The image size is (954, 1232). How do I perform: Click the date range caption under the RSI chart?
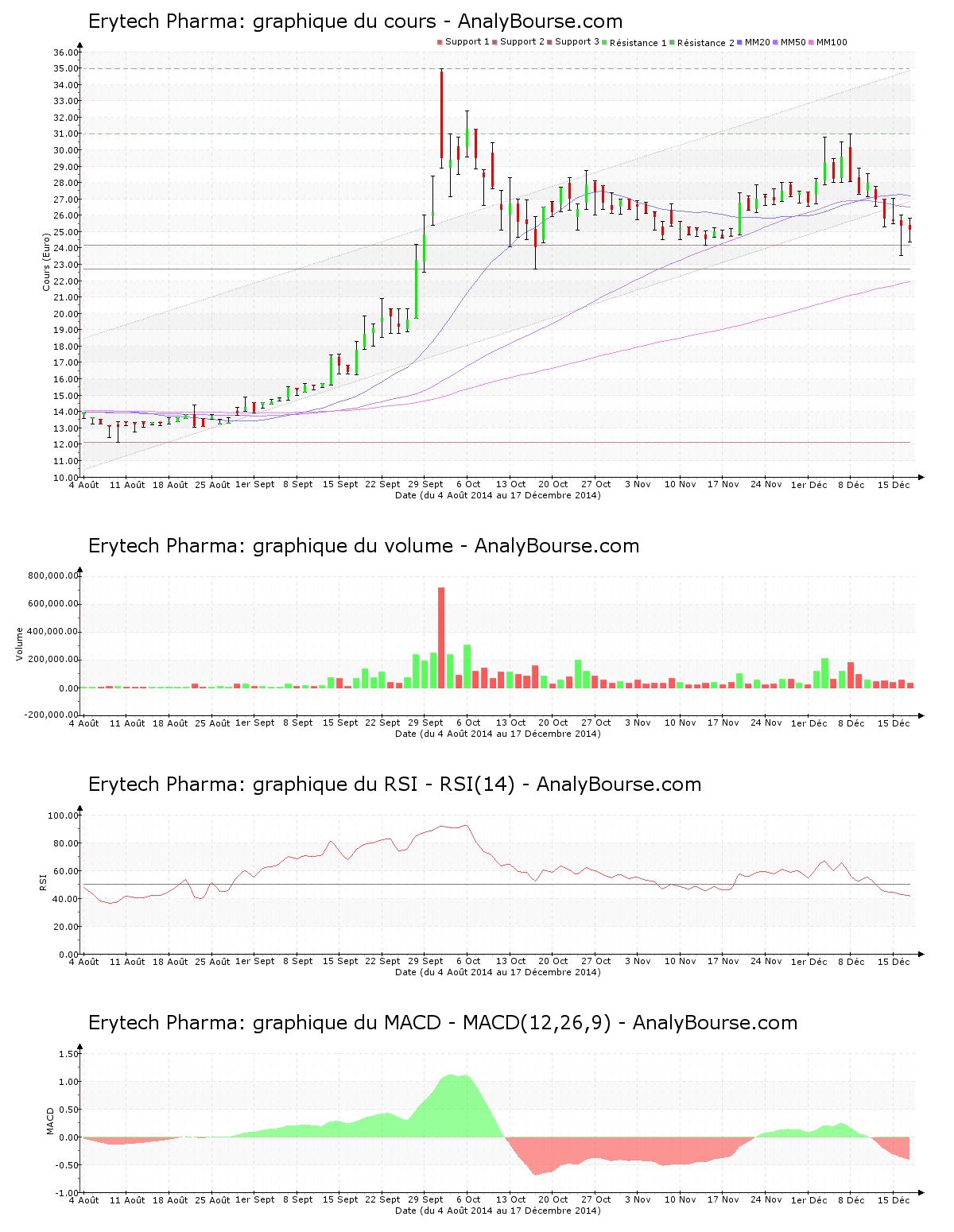point(498,972)
